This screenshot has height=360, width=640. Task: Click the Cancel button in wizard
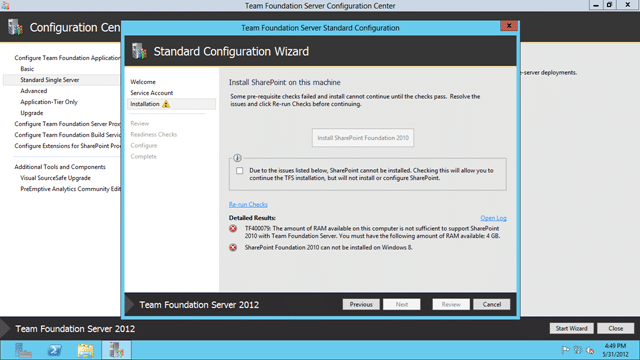[491, 304]
